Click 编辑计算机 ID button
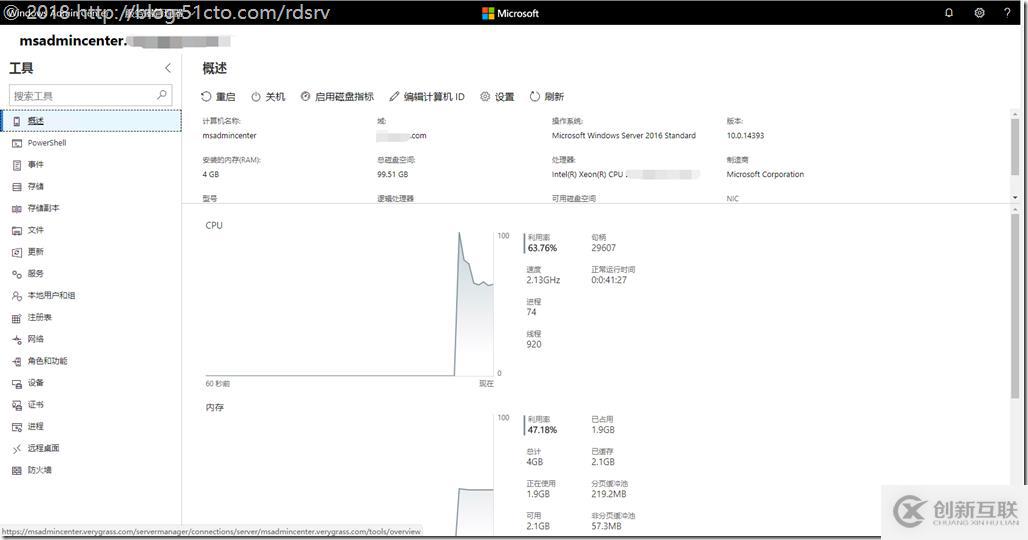Screen dimensions: 1028x540 427,96
